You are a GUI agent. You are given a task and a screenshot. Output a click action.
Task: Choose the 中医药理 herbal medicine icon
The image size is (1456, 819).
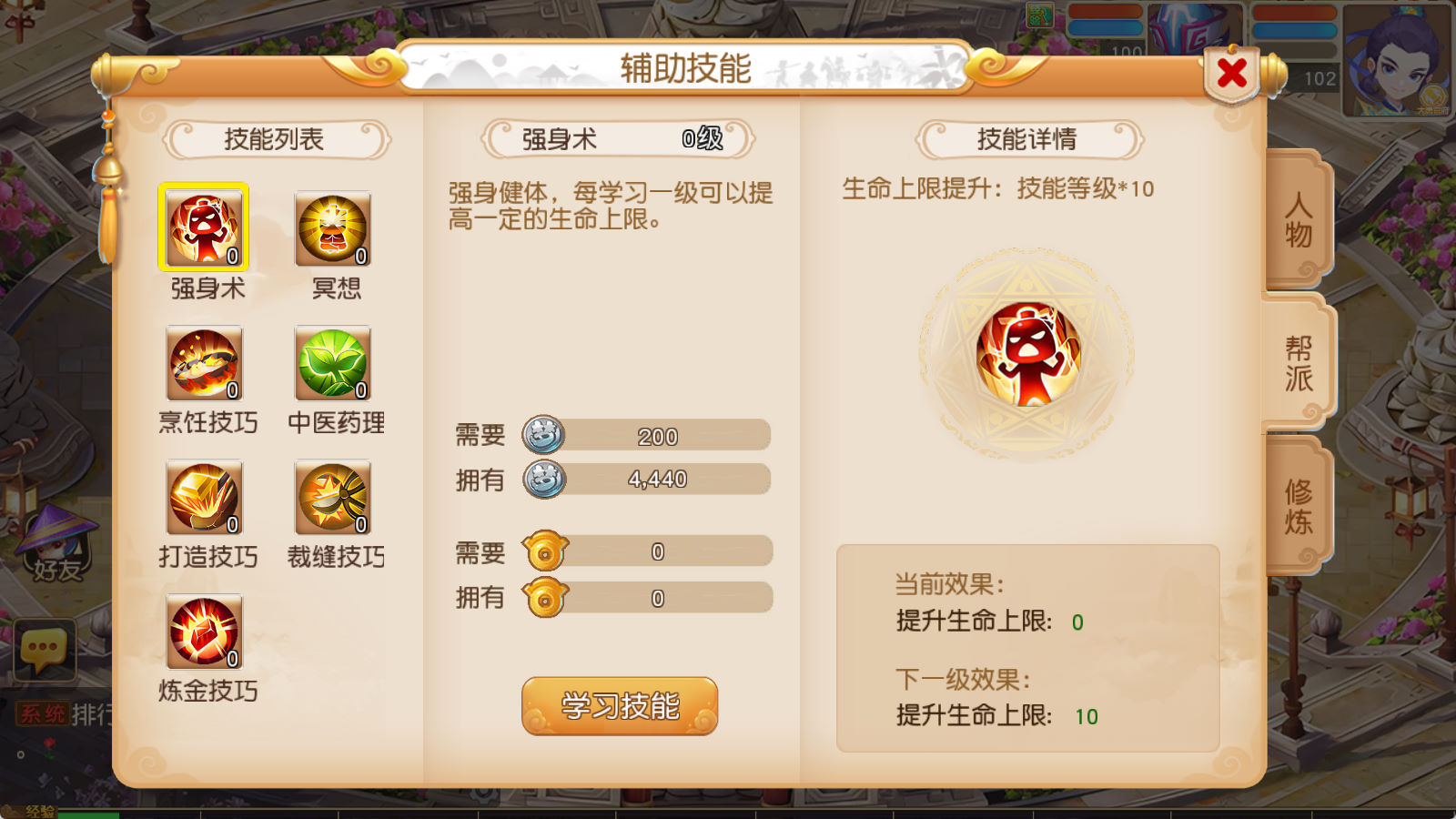pos(333,363)
